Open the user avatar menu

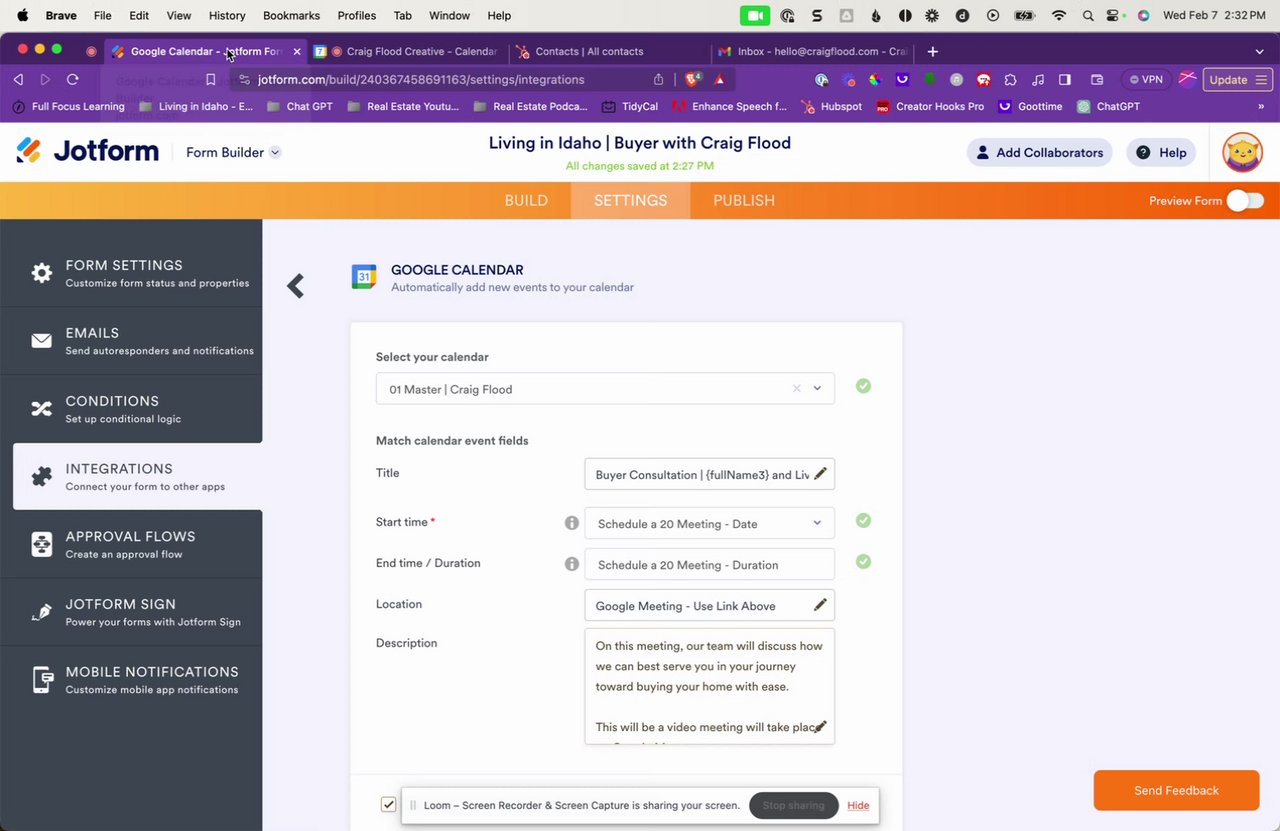[1242, 152]
